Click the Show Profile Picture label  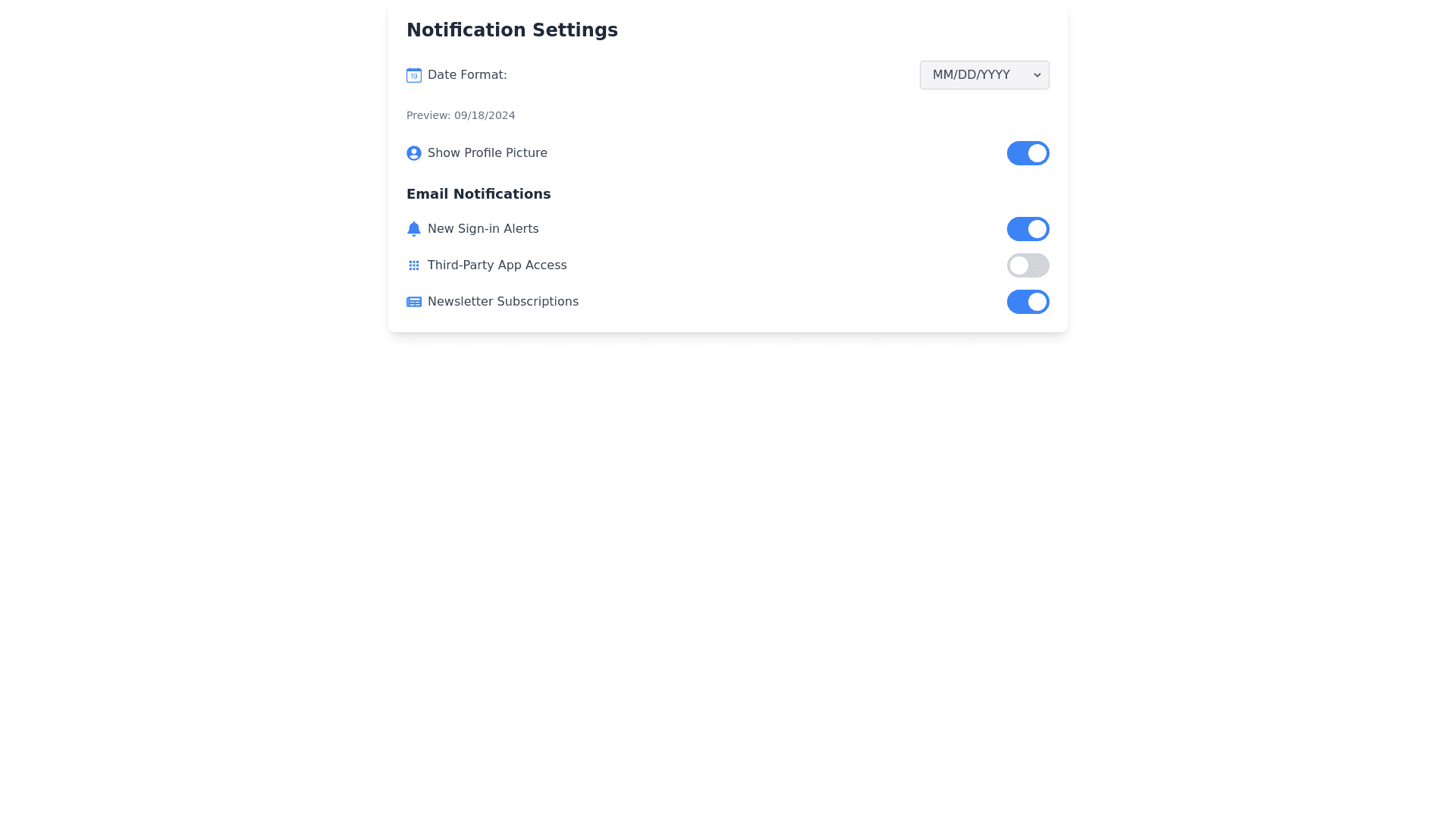487,153
